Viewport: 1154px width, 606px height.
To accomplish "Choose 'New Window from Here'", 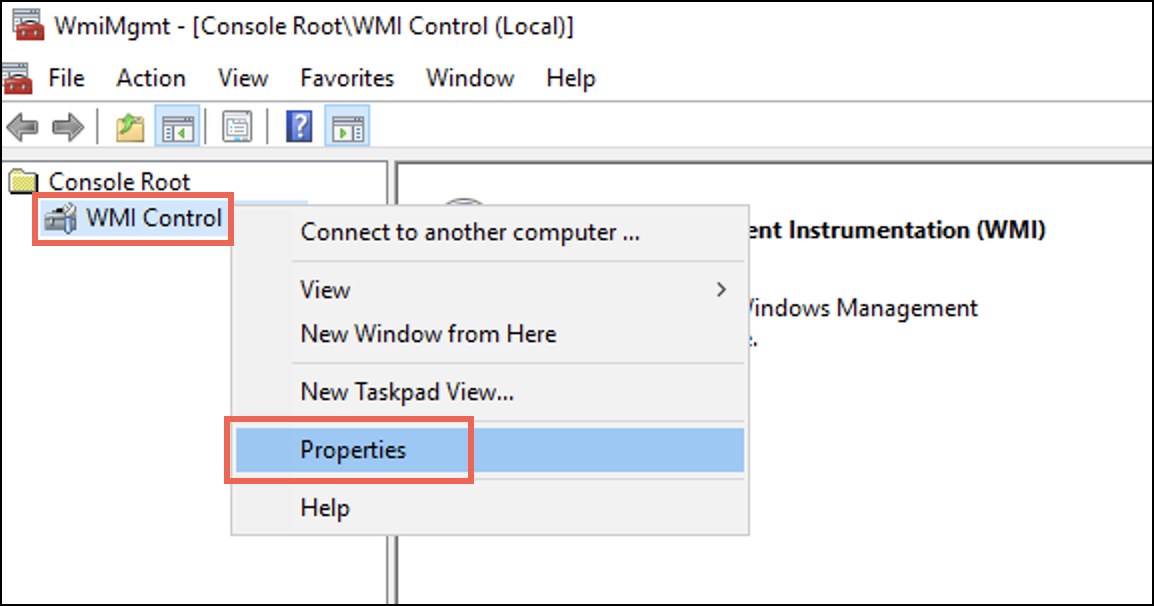I will [428, 334].
